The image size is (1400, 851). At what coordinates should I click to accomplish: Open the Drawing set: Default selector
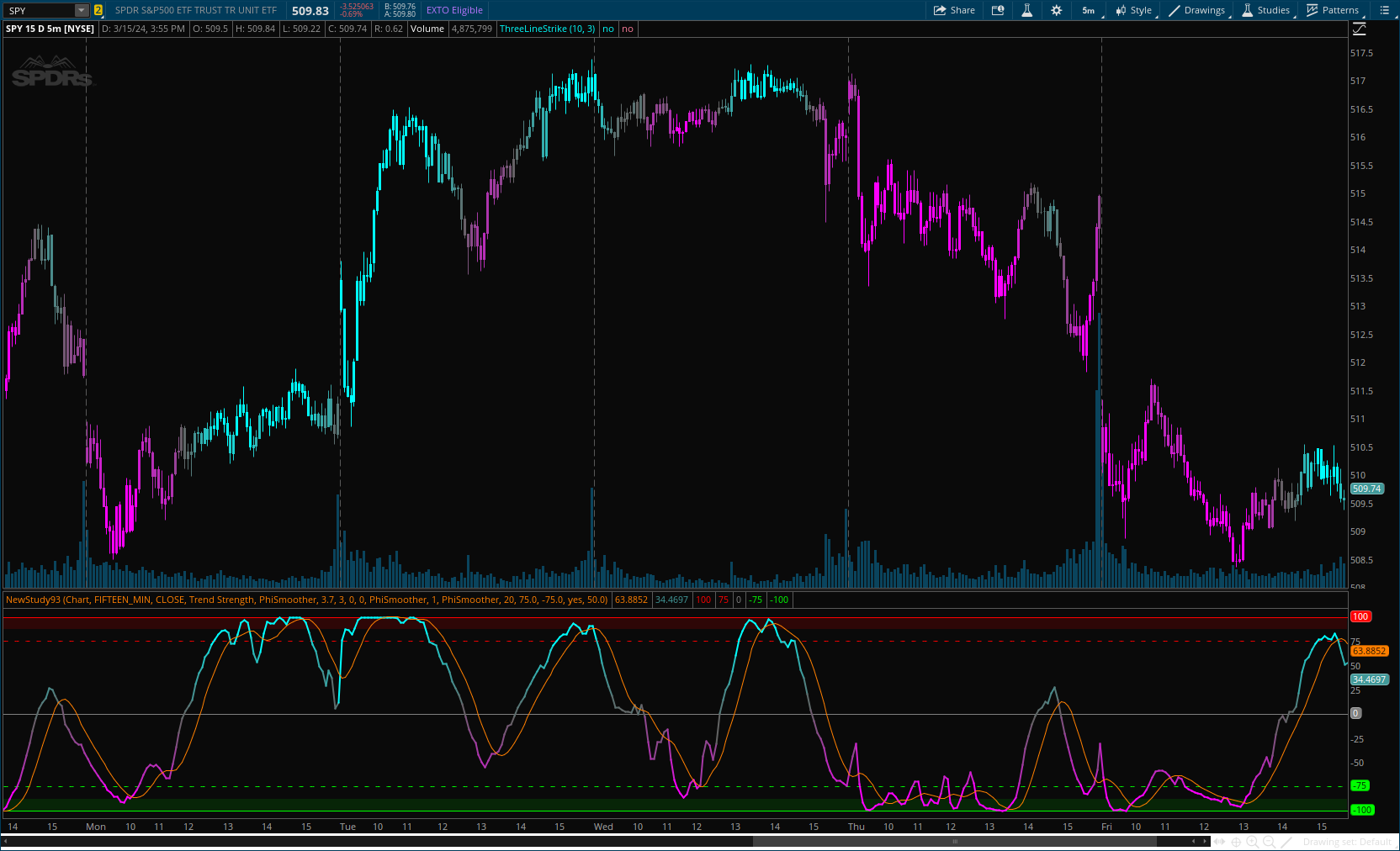(x=1347, y=842)
